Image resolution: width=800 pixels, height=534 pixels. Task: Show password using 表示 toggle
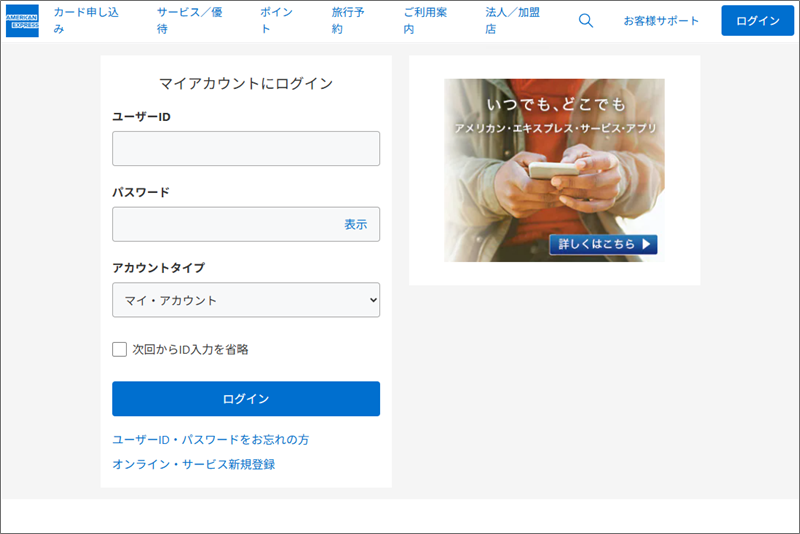point(355,224)
